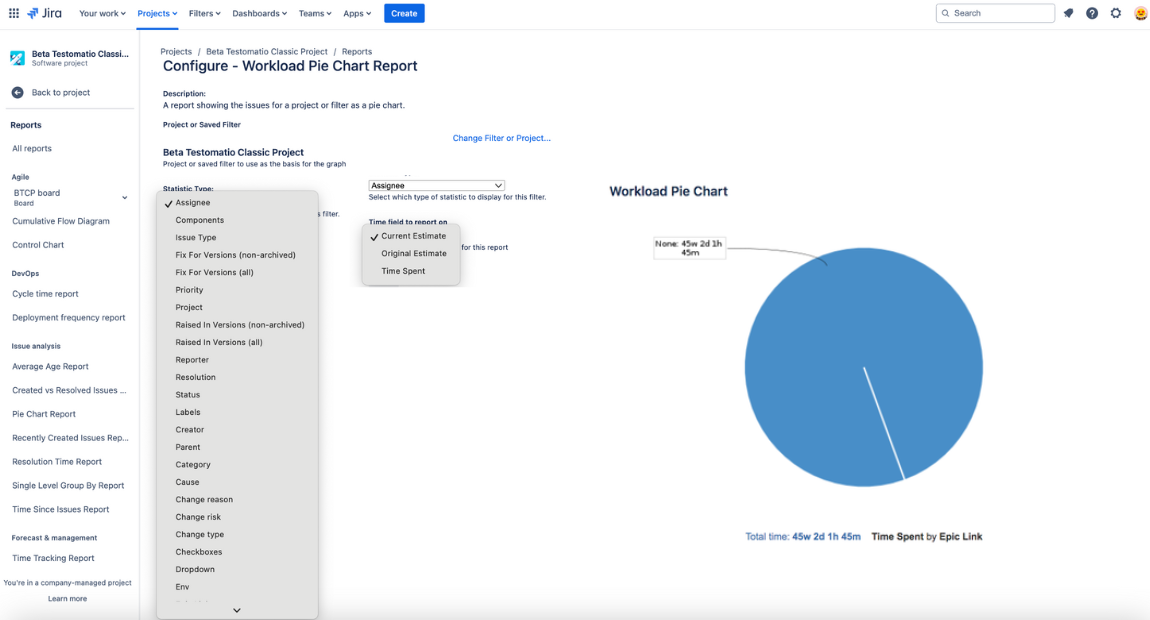Click the Beta Testomatio project avatar

(x=18, y=57)
